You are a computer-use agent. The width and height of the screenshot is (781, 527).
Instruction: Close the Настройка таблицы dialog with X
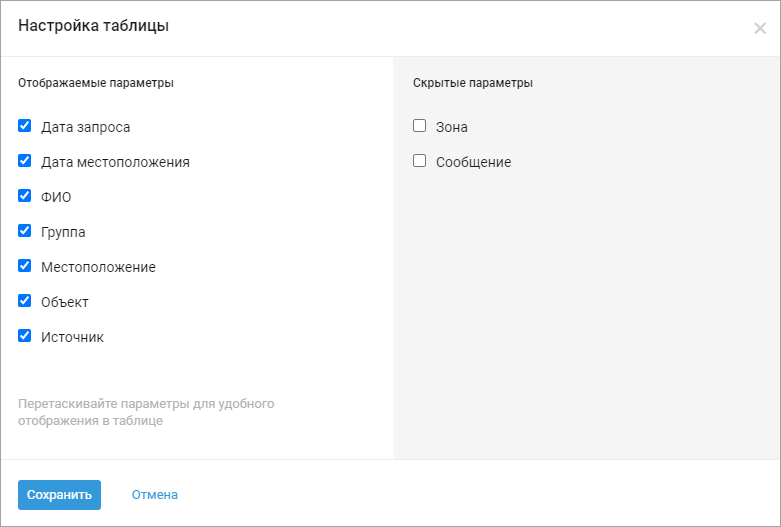(760, 28)
